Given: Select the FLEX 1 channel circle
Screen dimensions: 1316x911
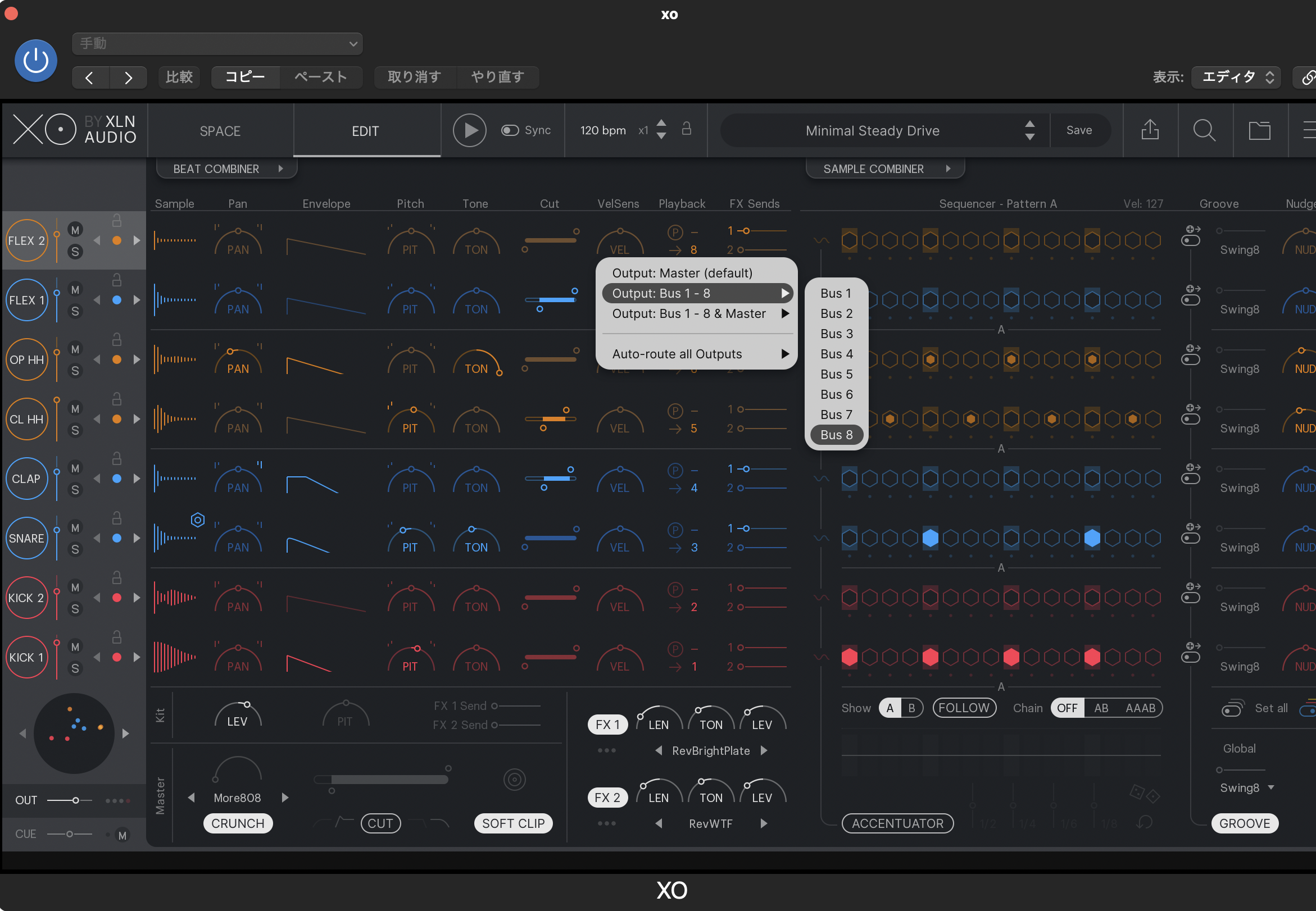Looking at the screenshot, I should [27, 300].
